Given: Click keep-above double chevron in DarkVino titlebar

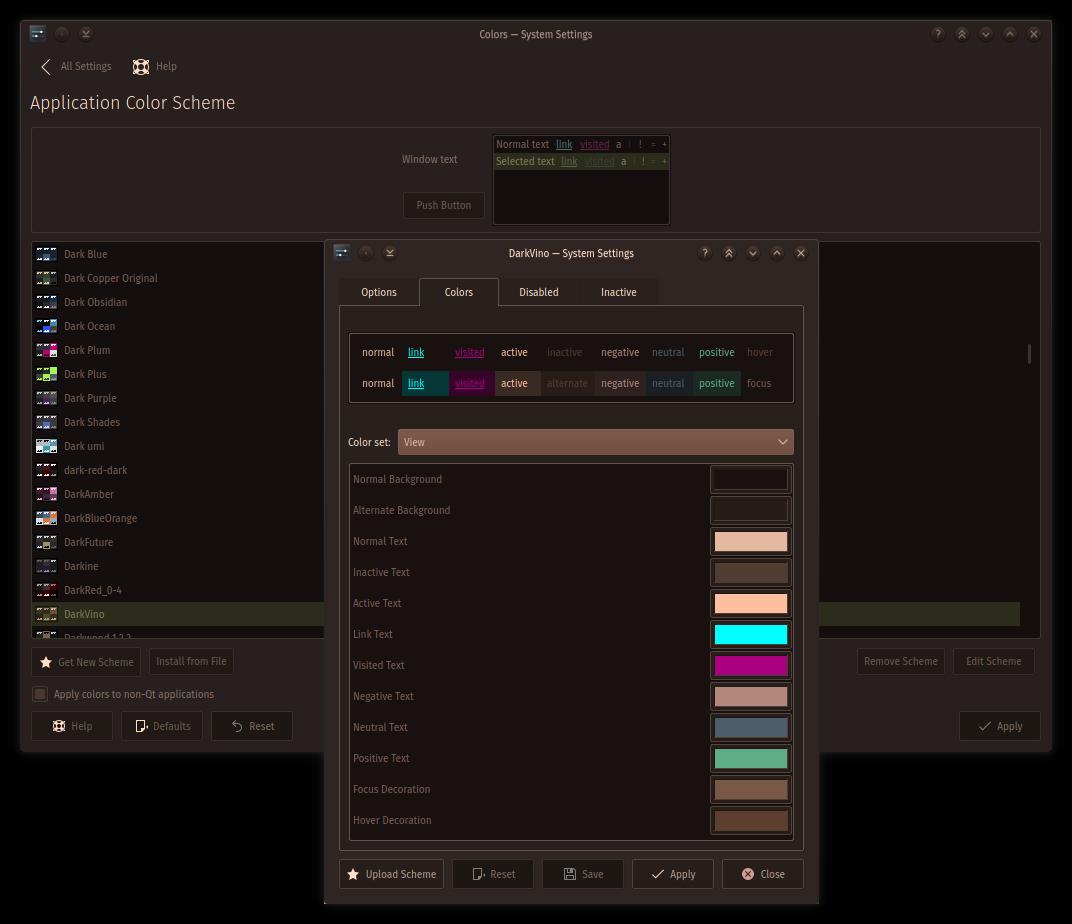Looking at the screenshot, I should click(x=729, y=253).
